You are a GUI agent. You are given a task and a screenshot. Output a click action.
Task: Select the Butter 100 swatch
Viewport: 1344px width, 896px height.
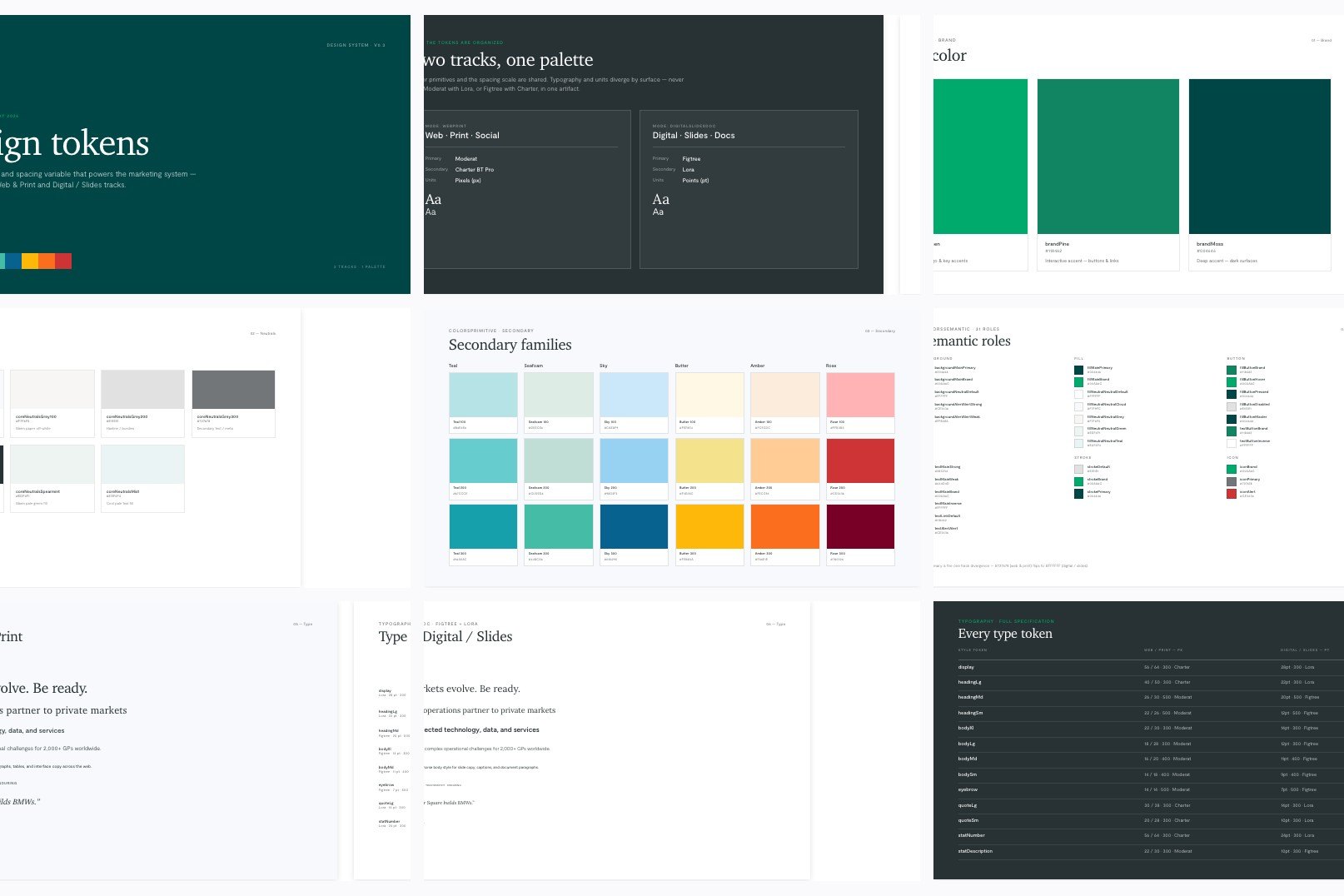tap(709, 395)
